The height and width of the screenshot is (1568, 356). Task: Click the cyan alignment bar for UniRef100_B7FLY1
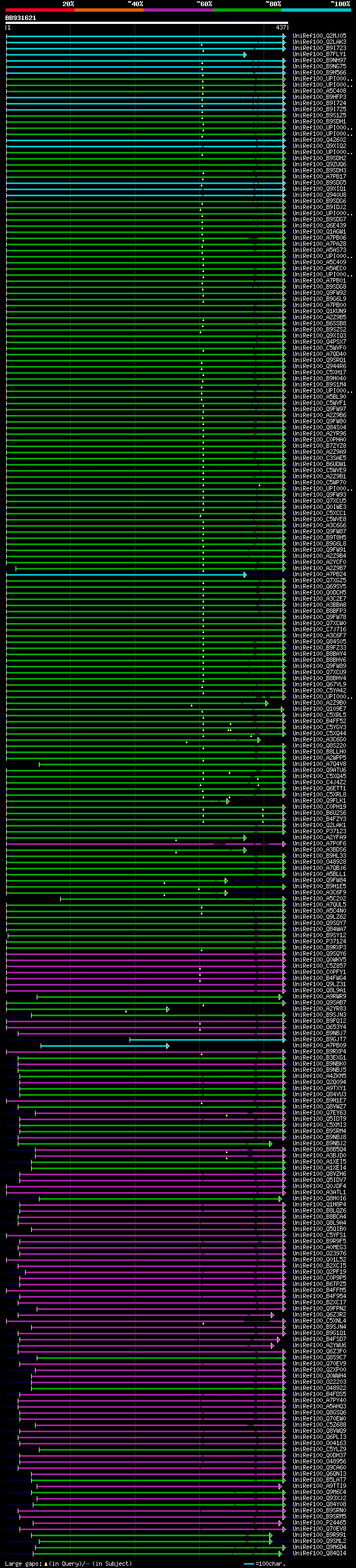pyautogui.click(x=126, y=55)
